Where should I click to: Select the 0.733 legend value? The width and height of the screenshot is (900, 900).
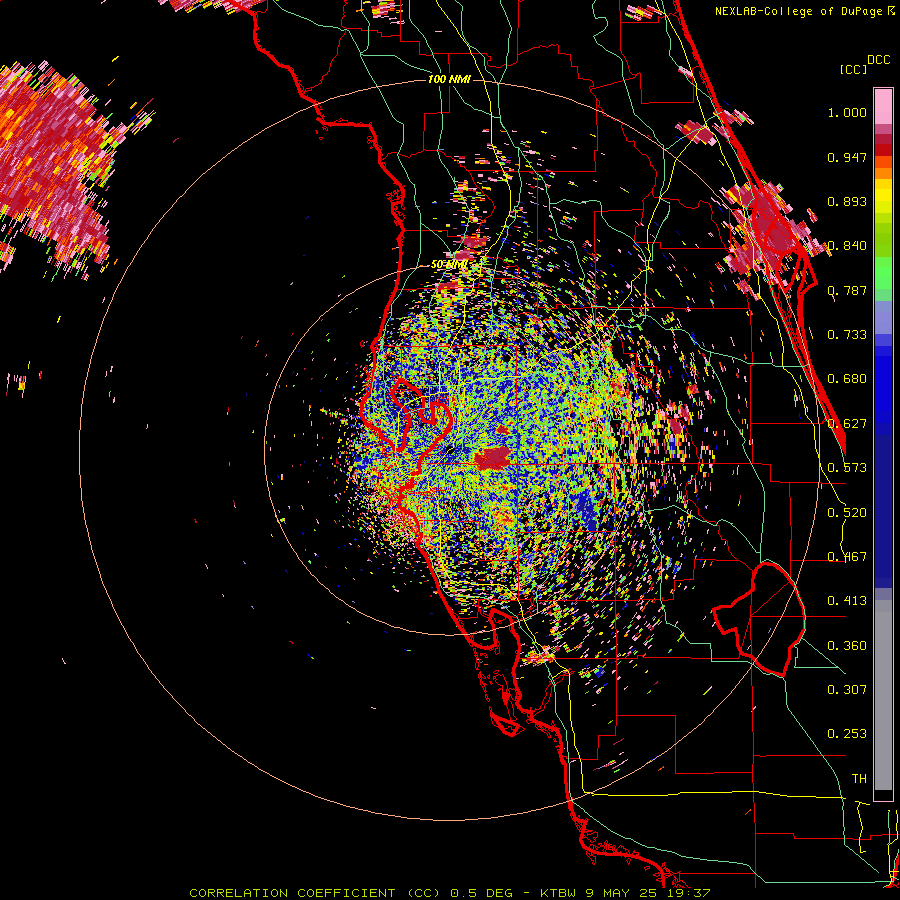[847, 335]
